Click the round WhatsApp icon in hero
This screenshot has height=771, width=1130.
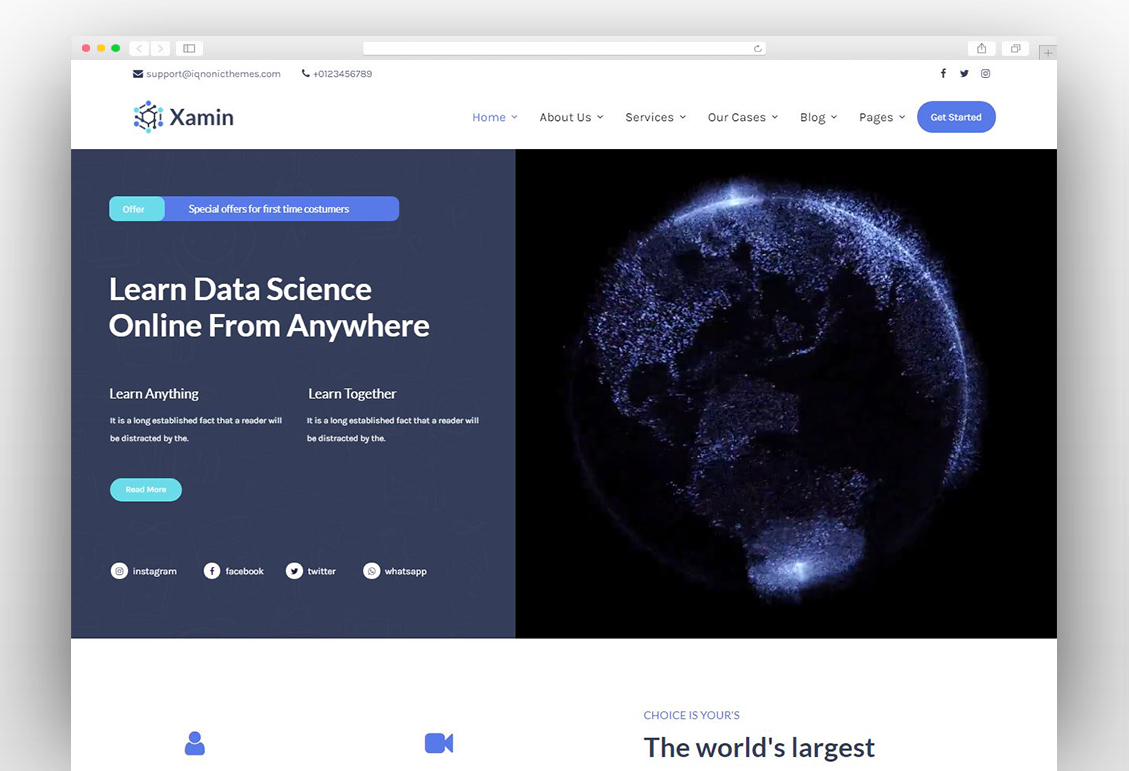tap(371, 571)
